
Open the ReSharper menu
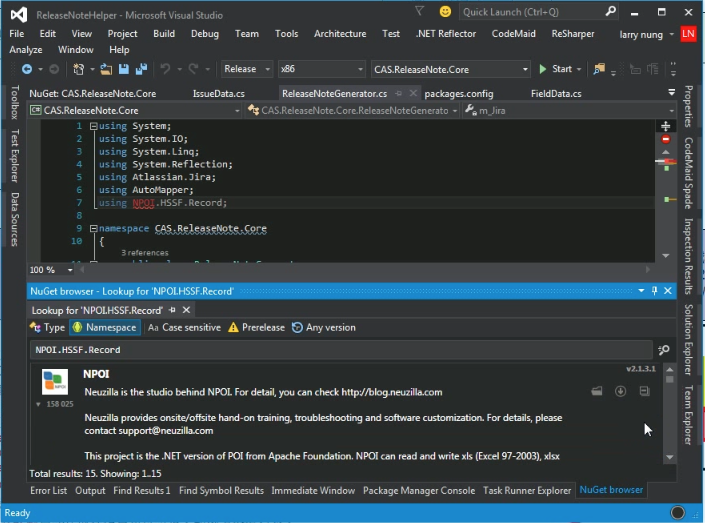[573, 34]
